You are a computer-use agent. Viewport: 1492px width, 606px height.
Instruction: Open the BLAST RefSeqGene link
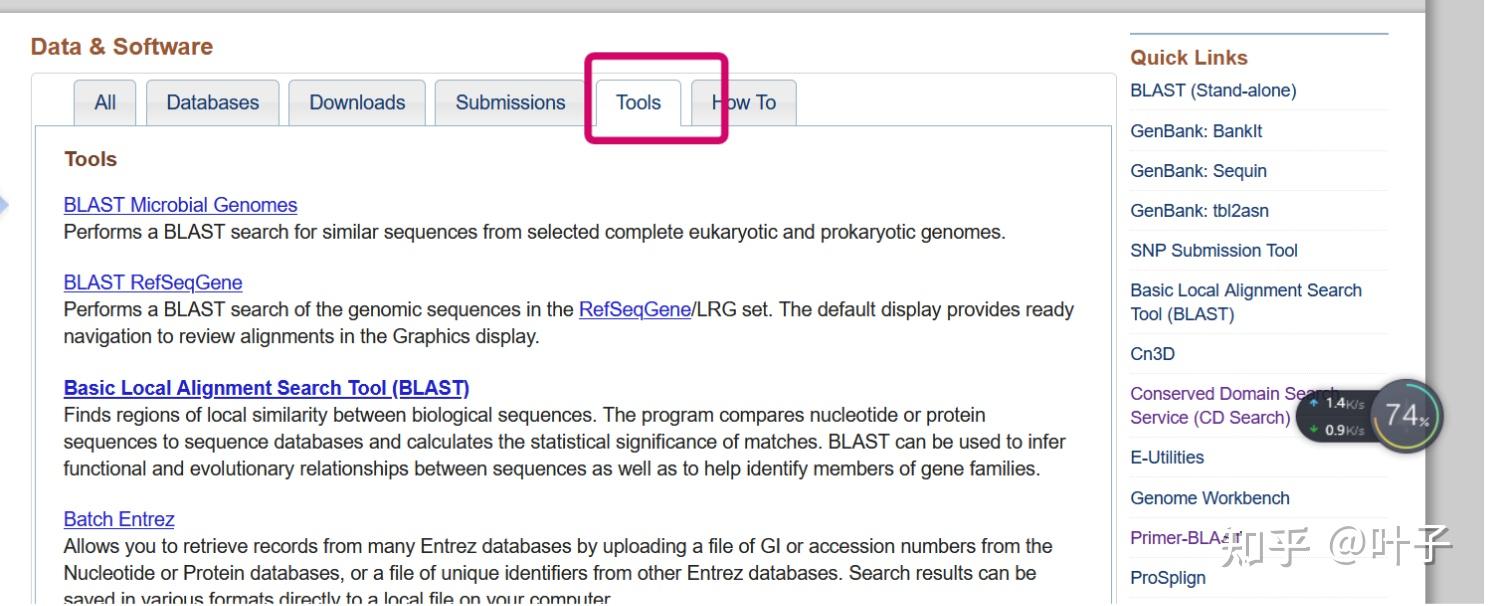pyautogui.click(x=153, y=283)
